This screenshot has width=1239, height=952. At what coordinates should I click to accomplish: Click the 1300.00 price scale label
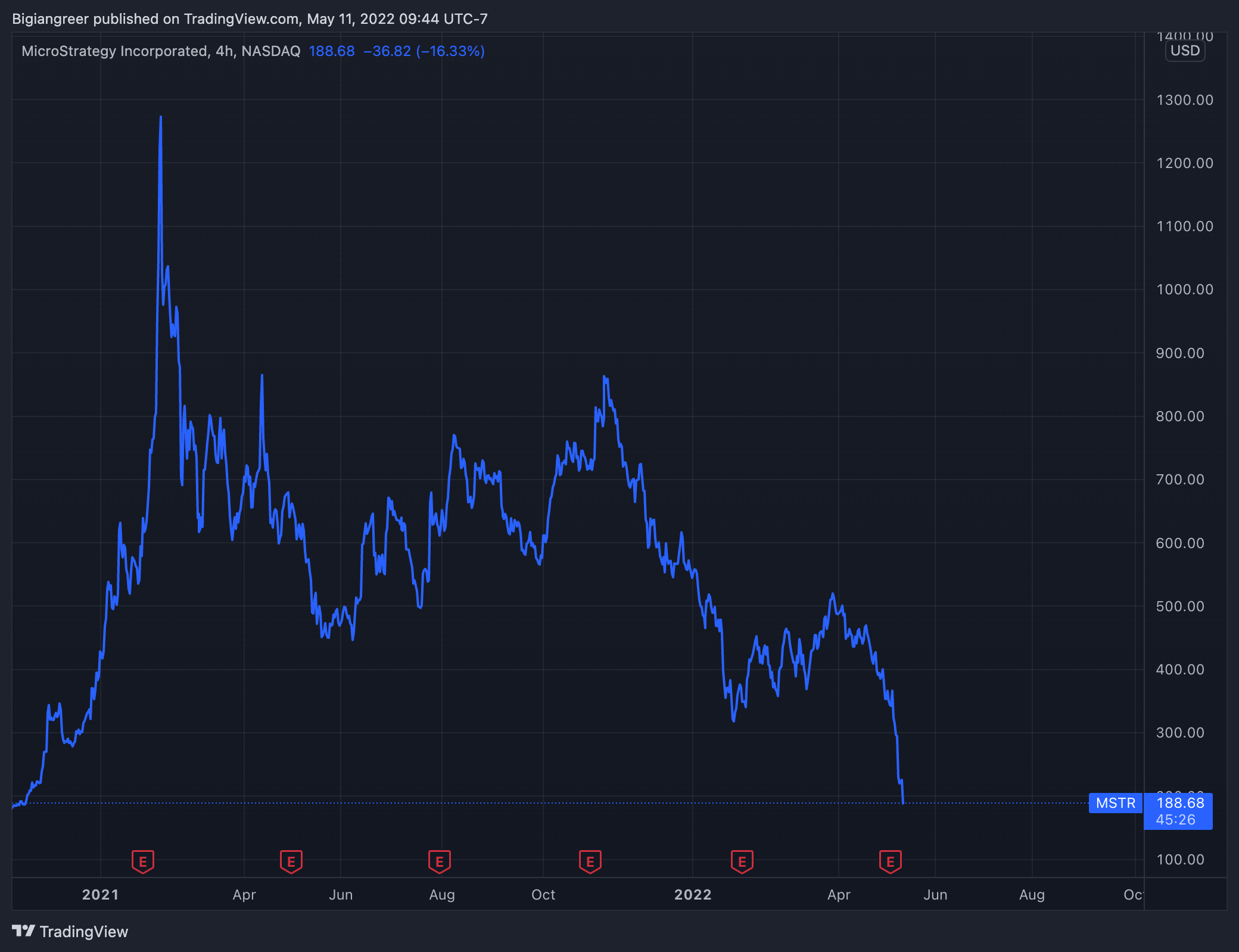coord(1184,100)
